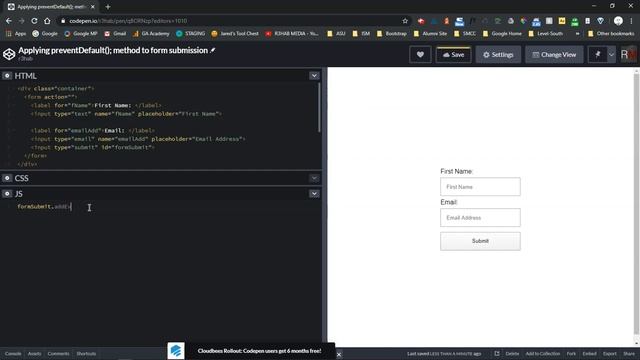Image resolution: width=640 pixels, height=360 pixels.
Task: Open the pen Settings
Action: pos(498,55)
